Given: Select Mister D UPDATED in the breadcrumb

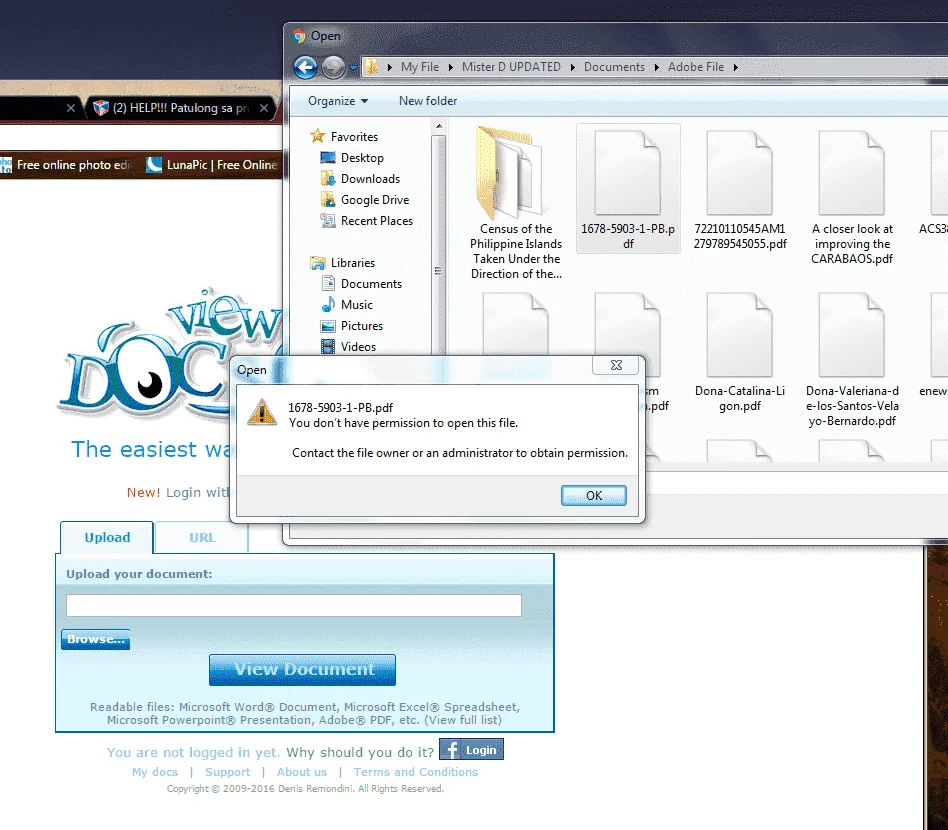Looking at the screenshot, I should coord(511,67).
